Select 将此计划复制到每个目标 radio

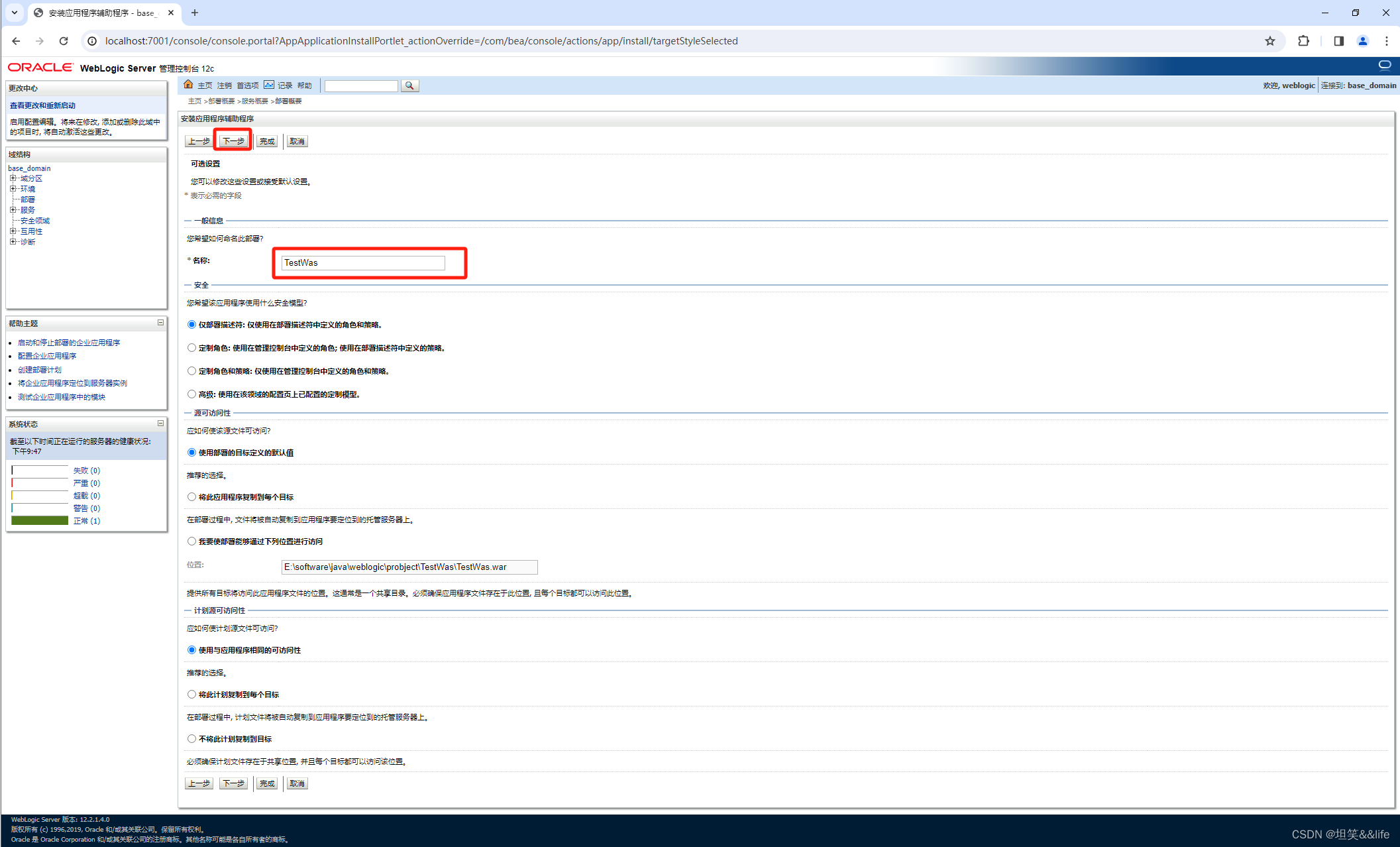click(x=191, y=695)
